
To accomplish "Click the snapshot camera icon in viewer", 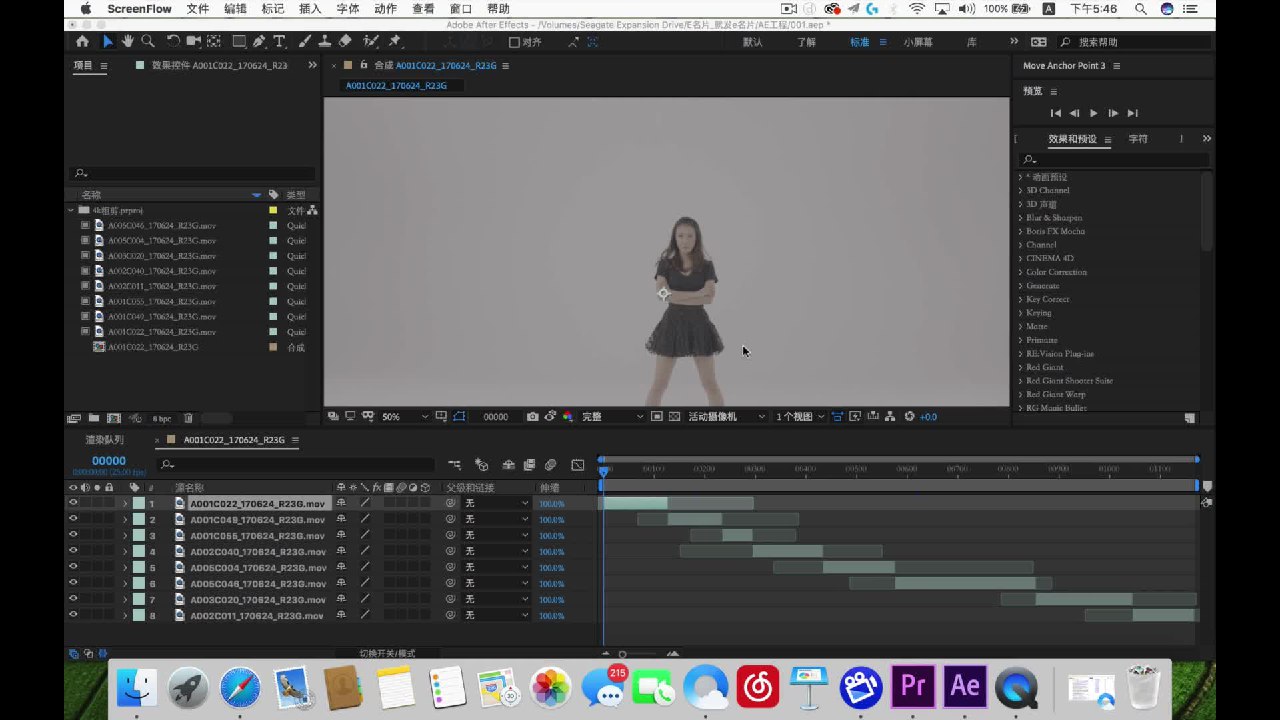I will 533,416.
